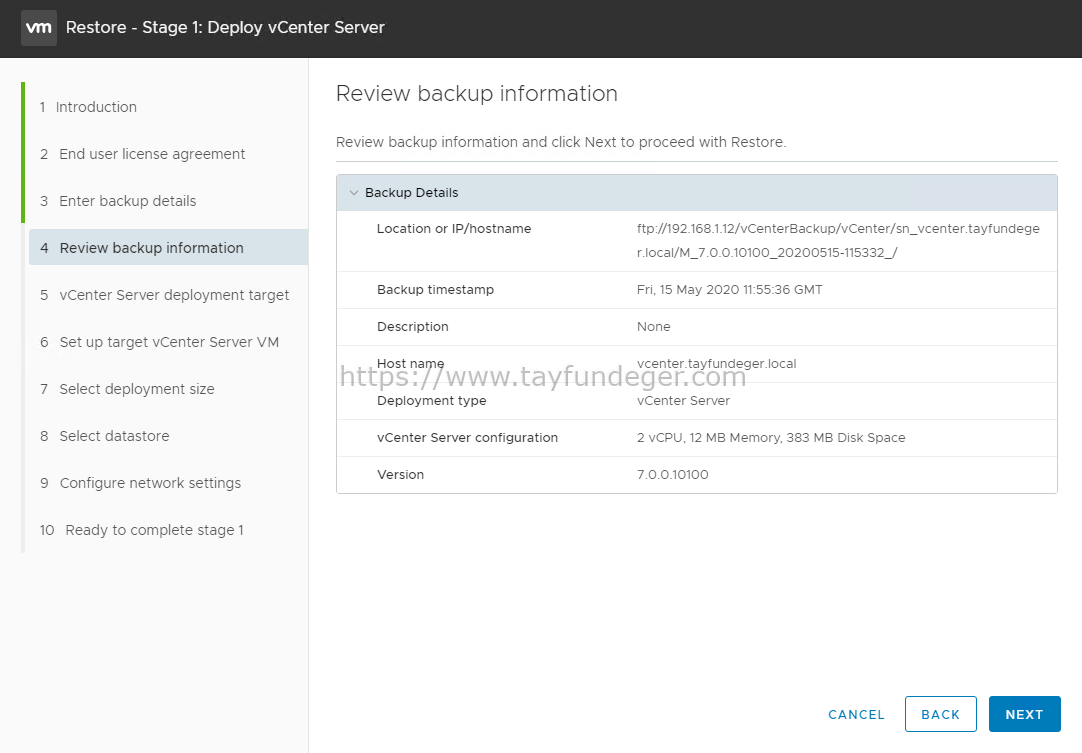Open step 2 End user license agreement

(x=142, y=154)
